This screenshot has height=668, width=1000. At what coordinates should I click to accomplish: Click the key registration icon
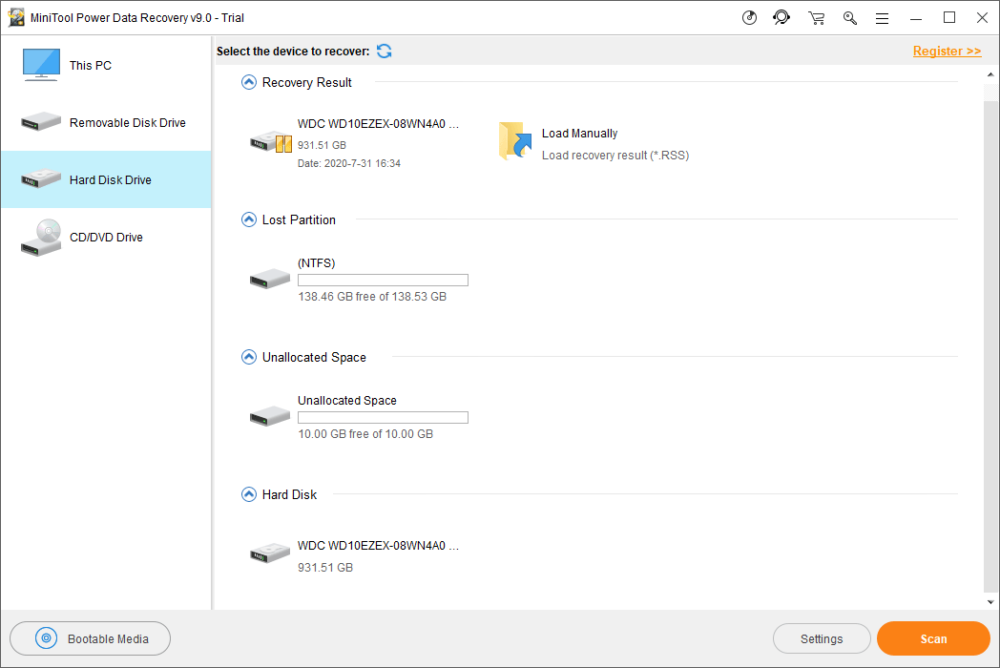click(x=849, y=18)
